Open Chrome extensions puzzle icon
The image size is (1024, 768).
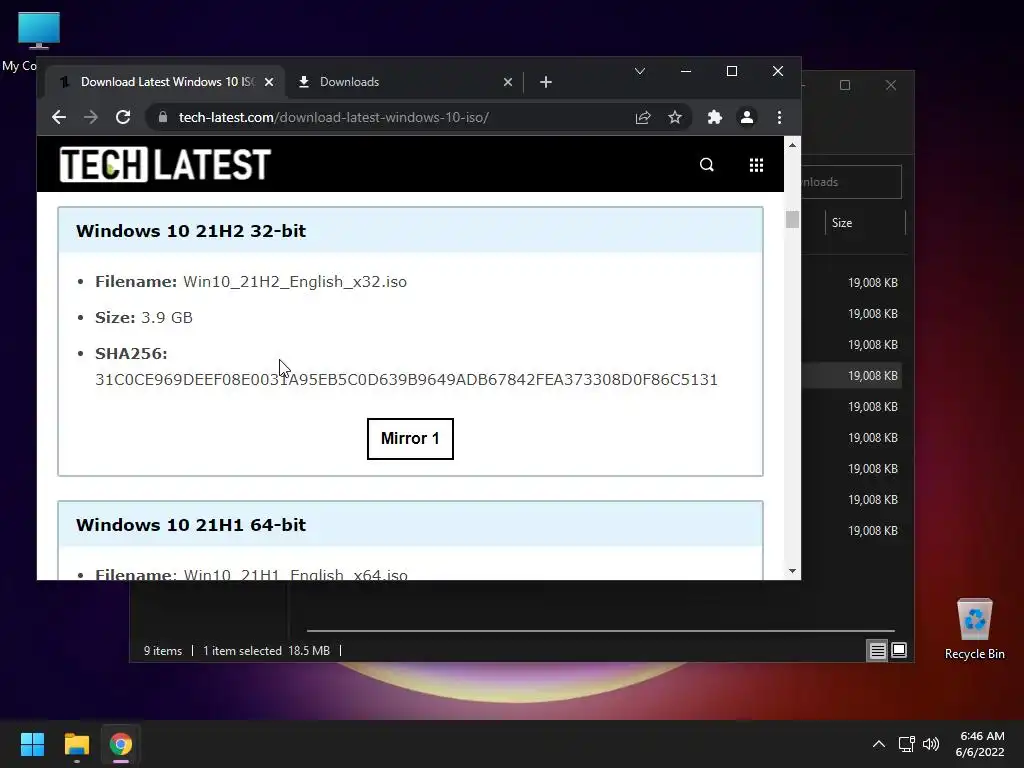pyautogui.click(x=714, y=118)
